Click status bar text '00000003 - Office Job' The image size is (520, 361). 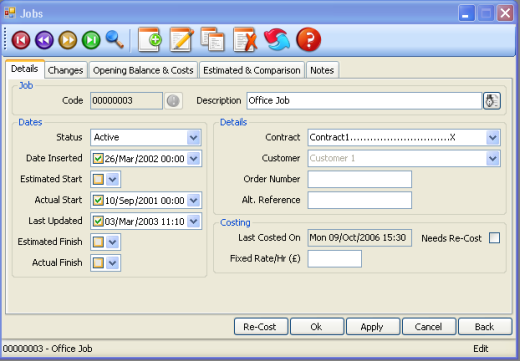pos(48,349)
